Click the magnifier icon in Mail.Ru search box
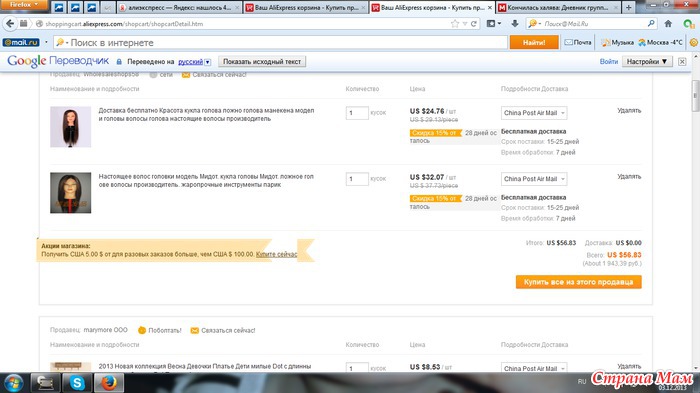700x393 pixels. pos(651,23)
